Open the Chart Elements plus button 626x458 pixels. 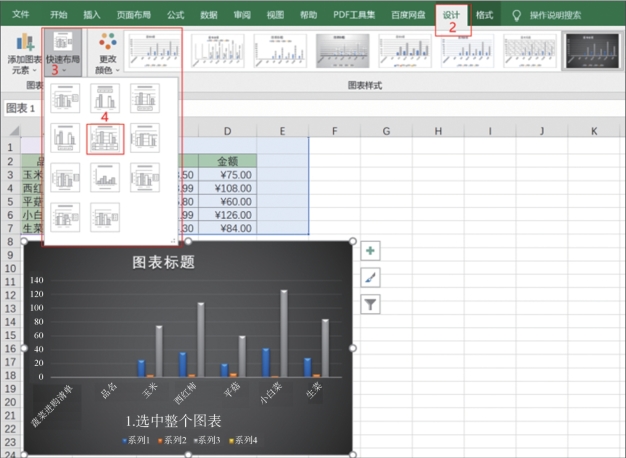pyautogui.click(x=370, y=251)
